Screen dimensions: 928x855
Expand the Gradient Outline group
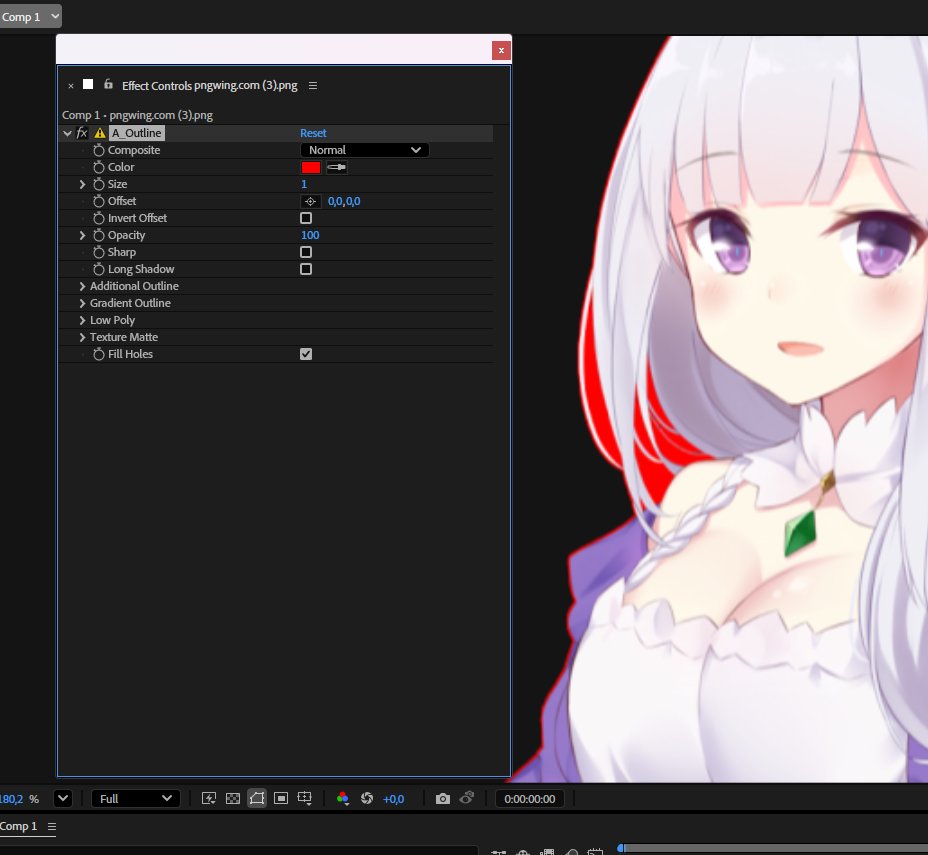[82, 304]
